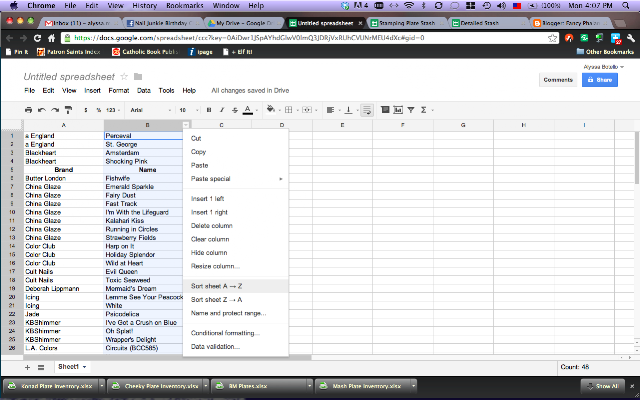Screen dimensions: 640x400
Task: Select column A header
Action: tap(64, 125)
